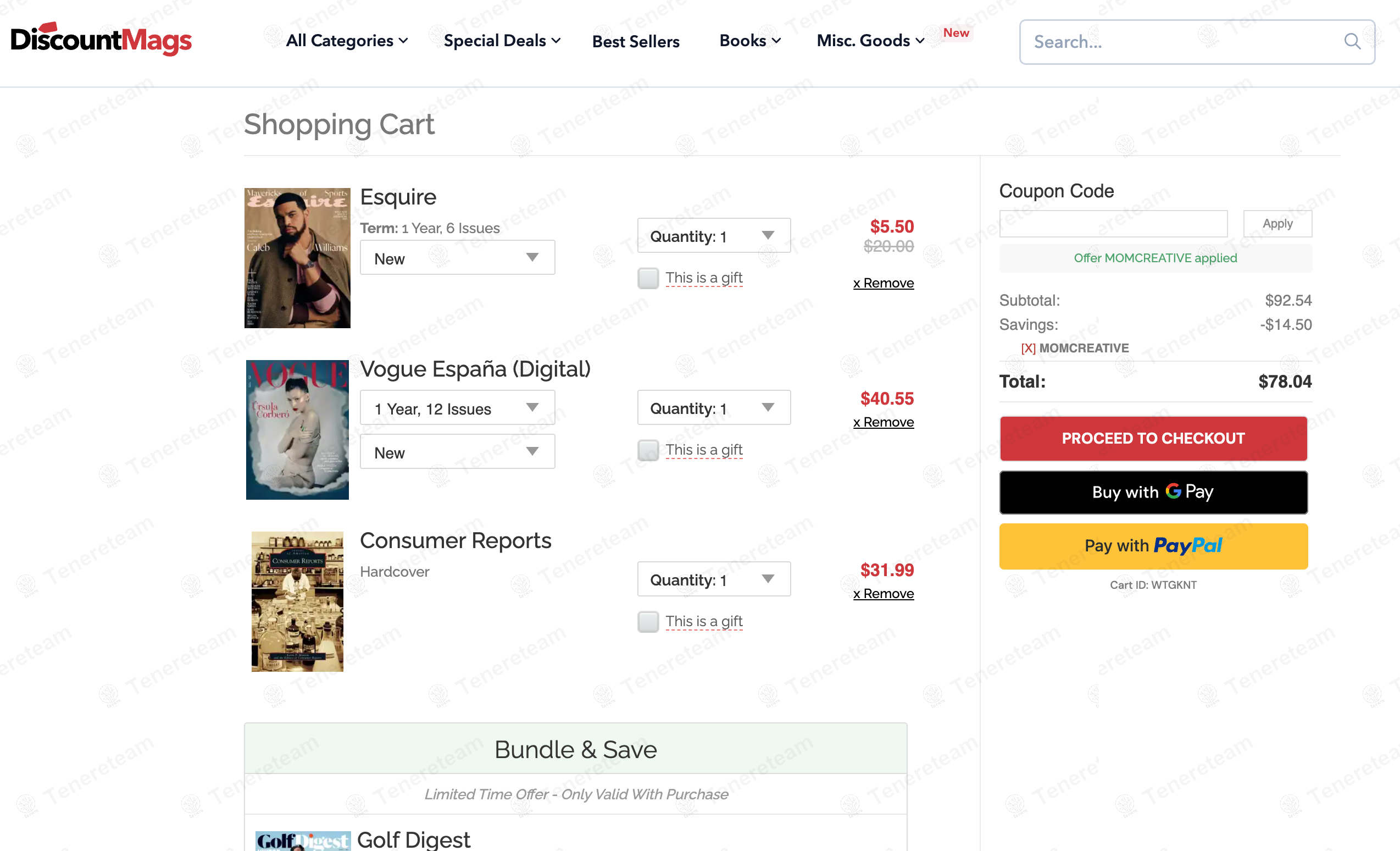Remove Consumer Reports from the cart
This screenshot has width=1400, height=851.
click(883, 594)
